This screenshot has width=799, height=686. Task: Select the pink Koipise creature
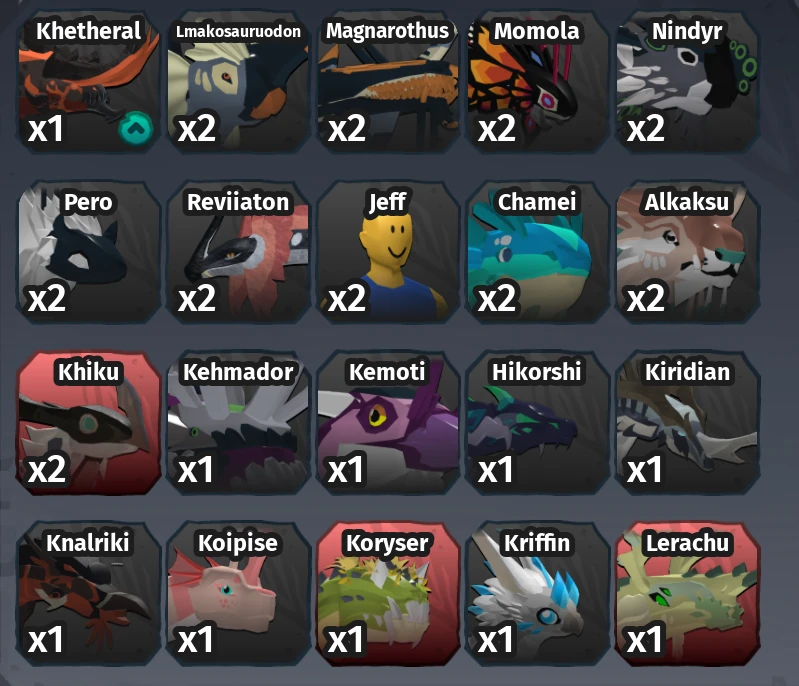coord(238,593)
